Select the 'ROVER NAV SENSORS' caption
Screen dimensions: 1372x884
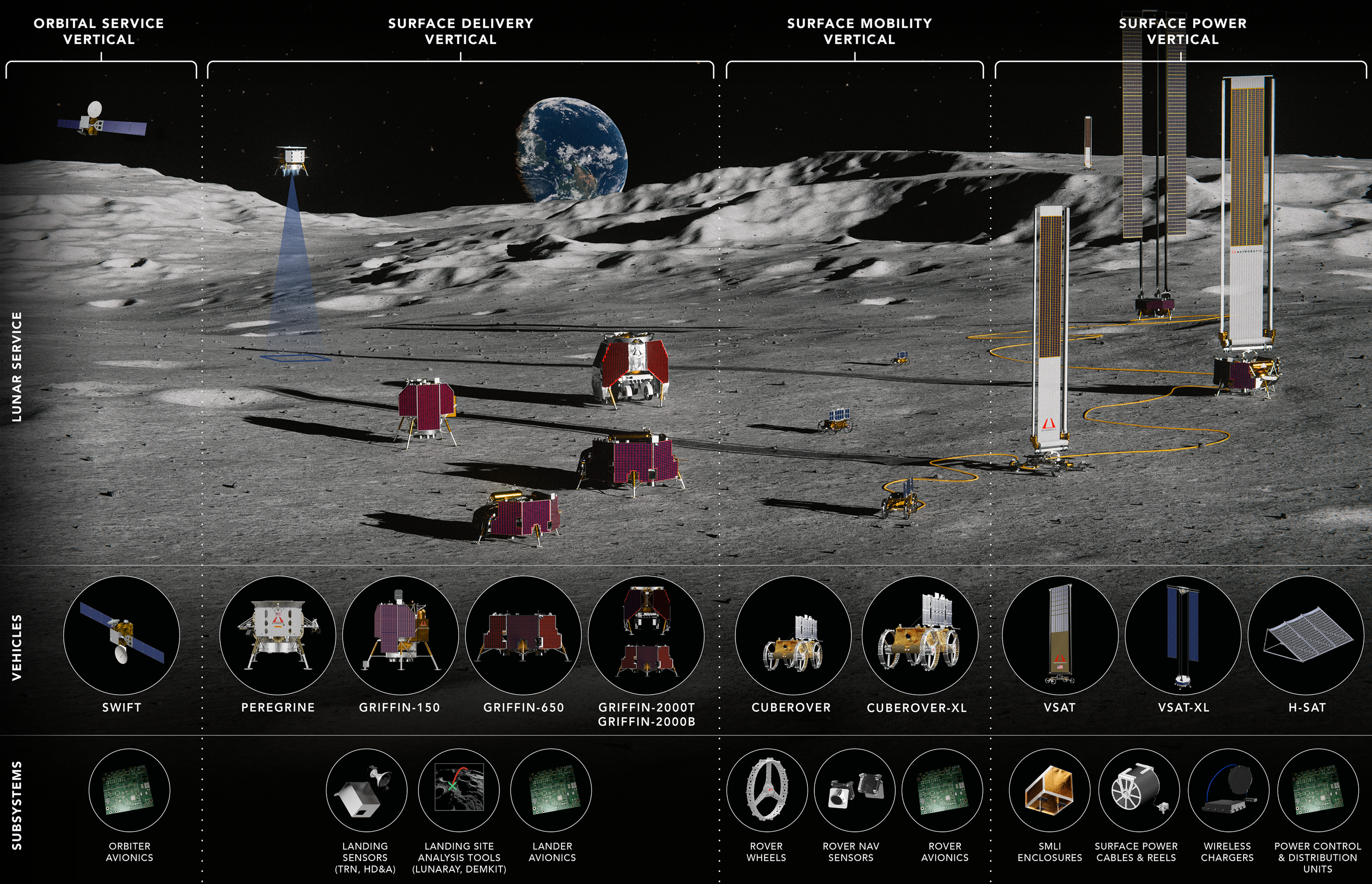851,852
